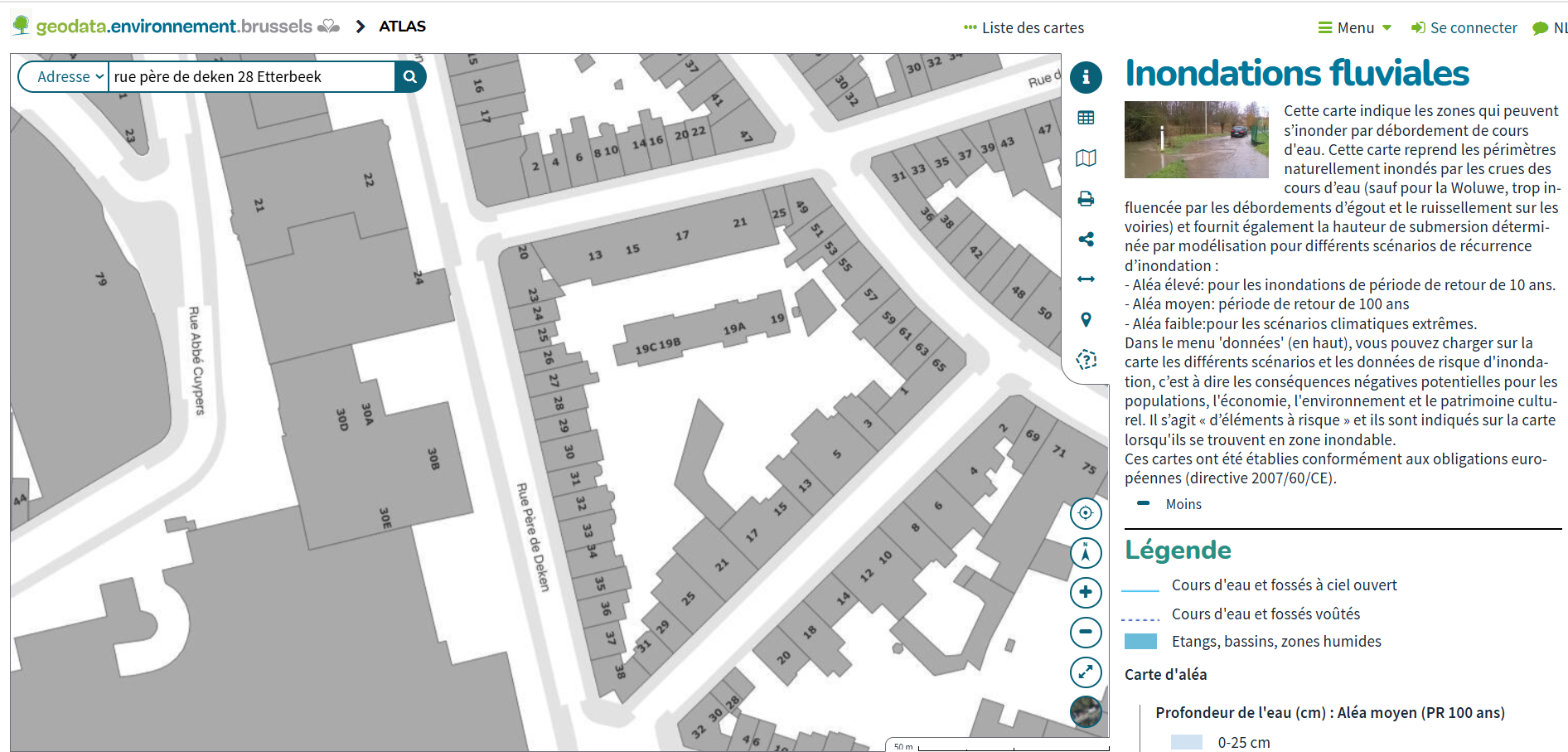
Task: Open Liste des cartes
Action: click(x=1024, y=28)
